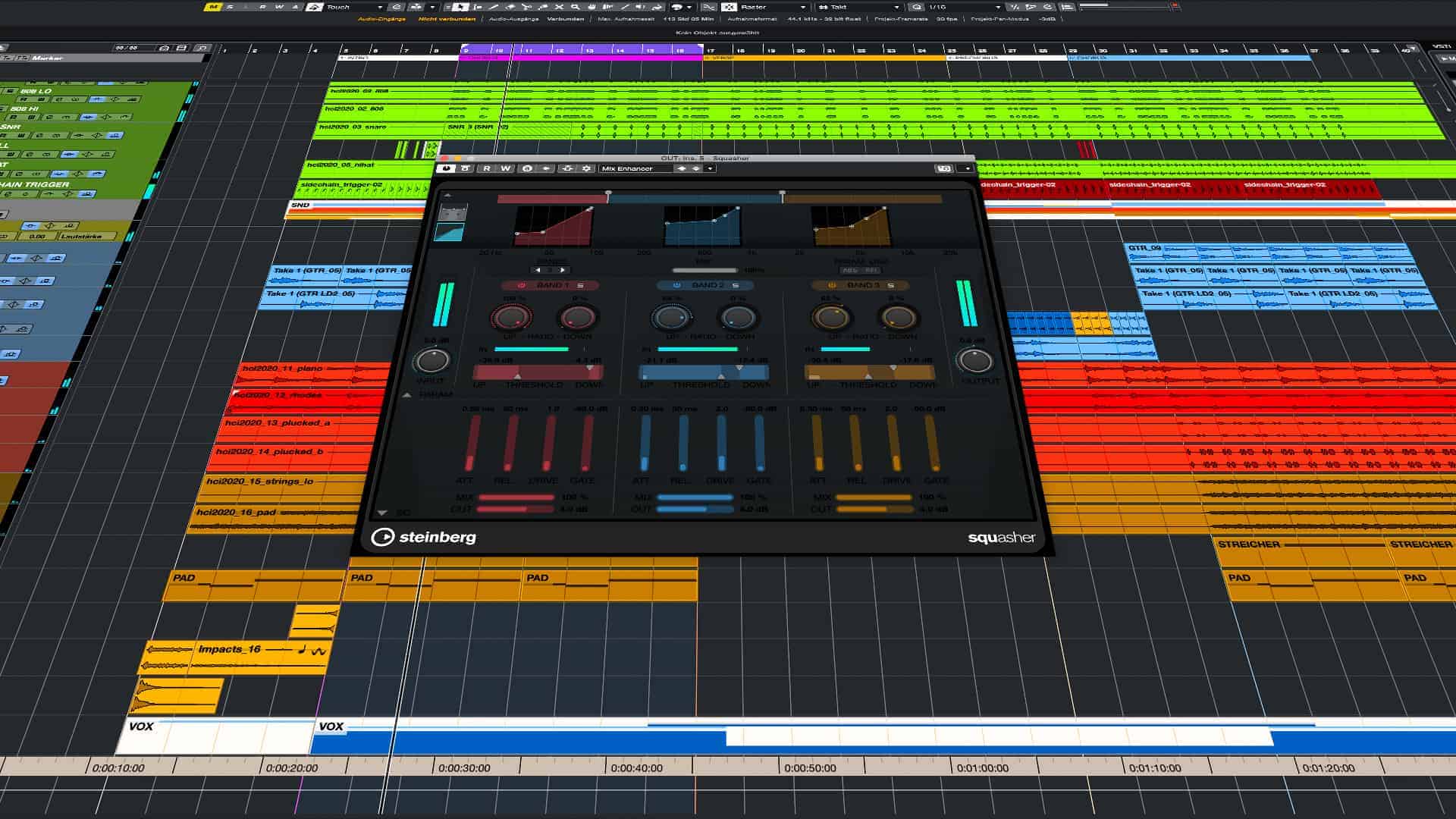Select the Split (scissors) tool
This screenshot has width=1456, height=819.
526,7
